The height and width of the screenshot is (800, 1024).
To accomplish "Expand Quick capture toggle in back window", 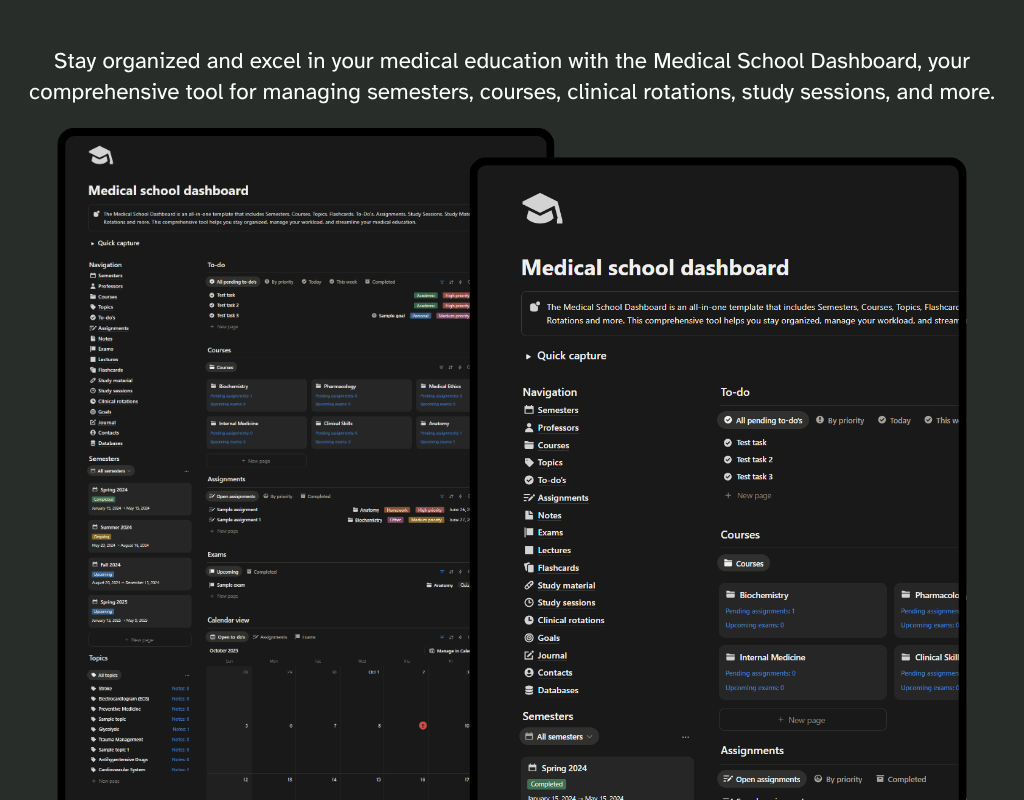I will pos(93,243).
